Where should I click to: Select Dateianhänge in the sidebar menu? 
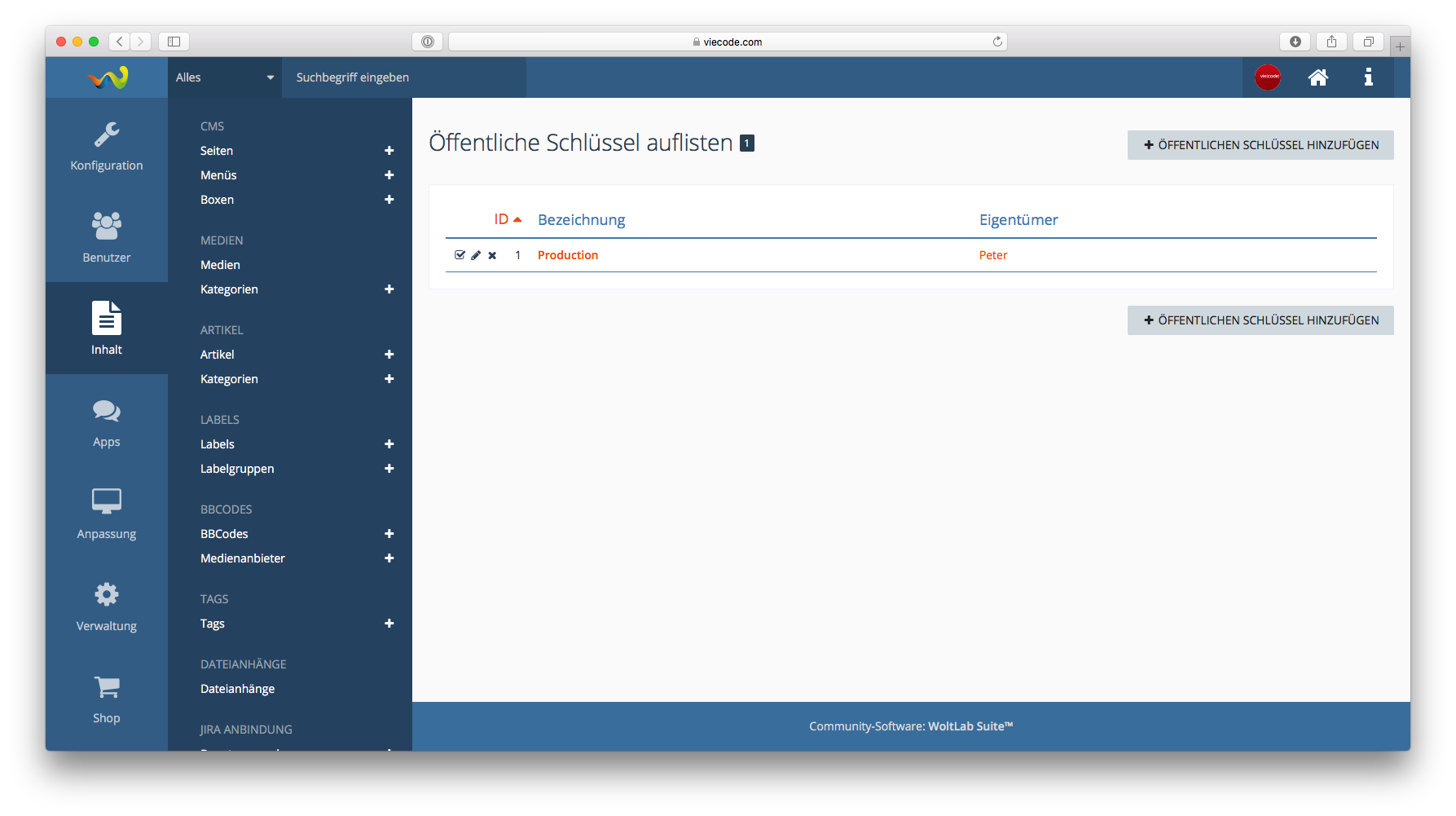237,689
